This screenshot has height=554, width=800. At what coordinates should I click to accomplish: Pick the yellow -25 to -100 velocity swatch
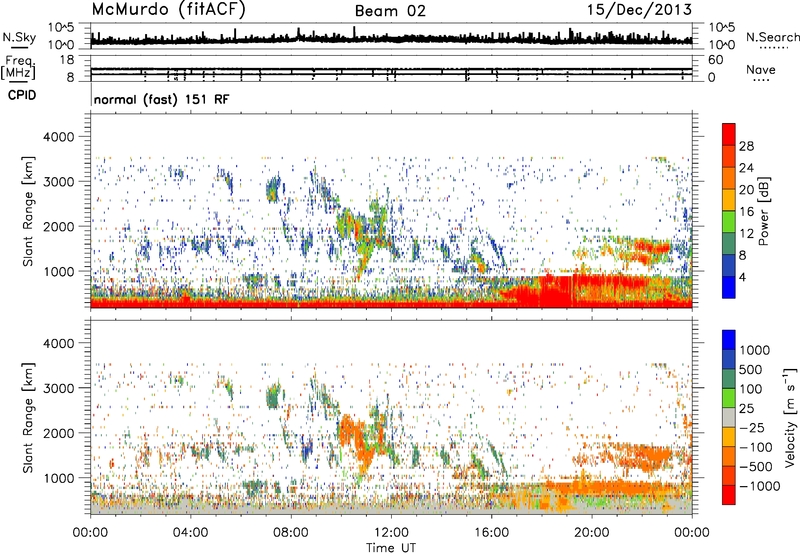coord(729,437)
